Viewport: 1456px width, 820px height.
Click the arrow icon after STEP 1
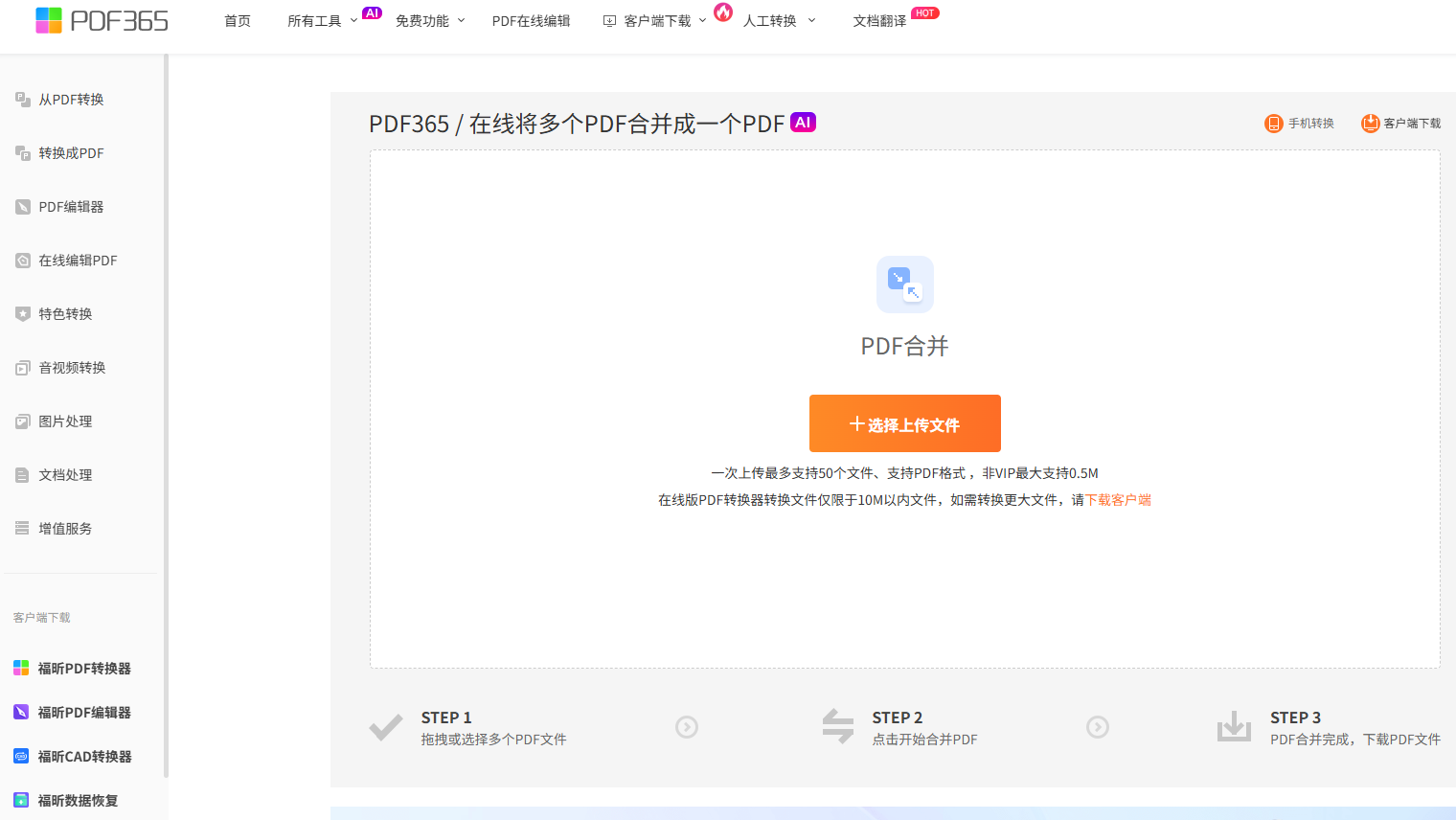pyautogui.click(x=687, y=727)
